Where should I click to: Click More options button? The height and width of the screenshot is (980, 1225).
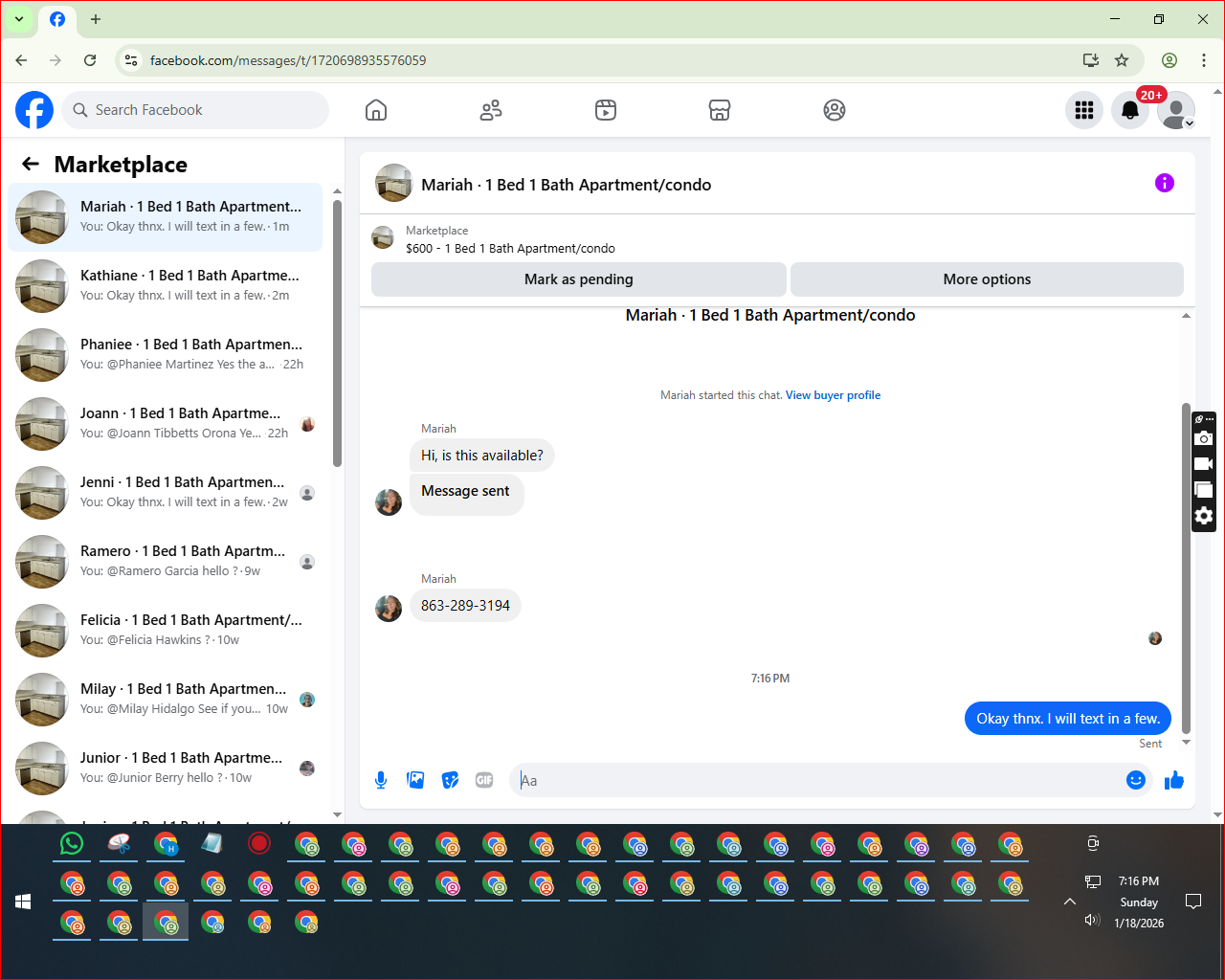(x=987, y=279)
